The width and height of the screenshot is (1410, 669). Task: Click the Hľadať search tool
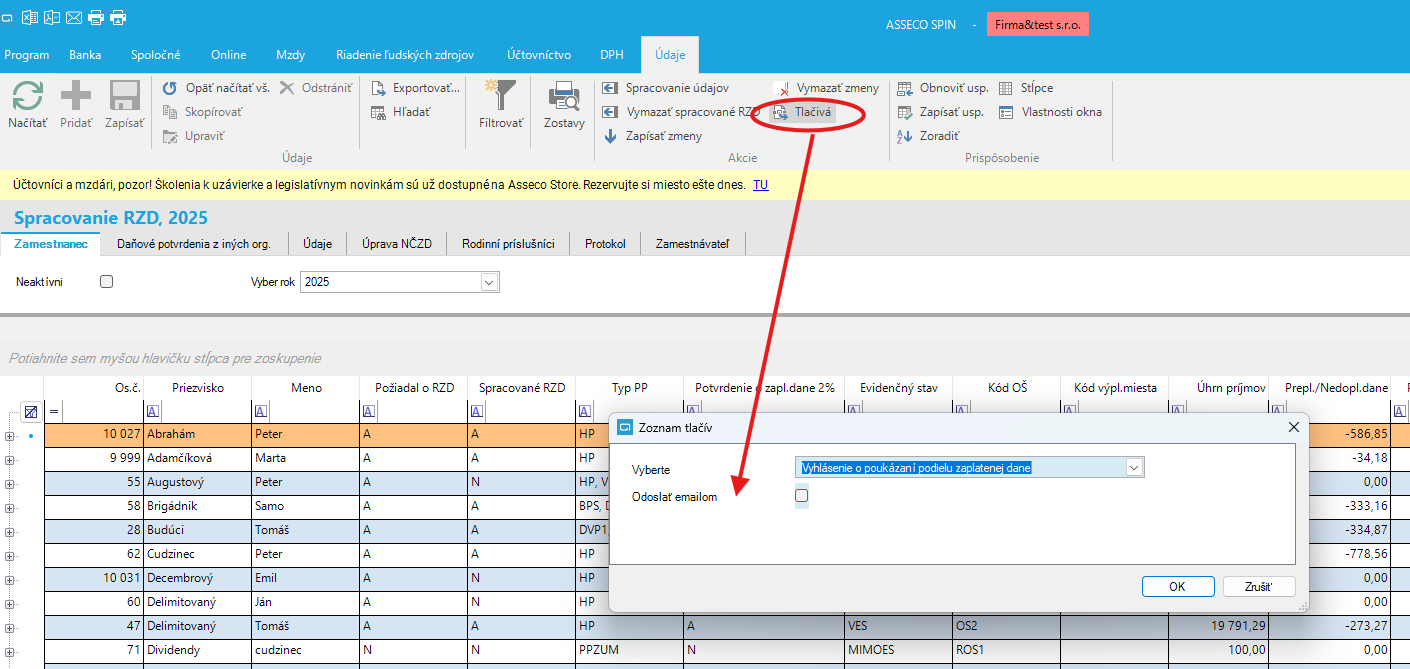(x=379, y=112)
